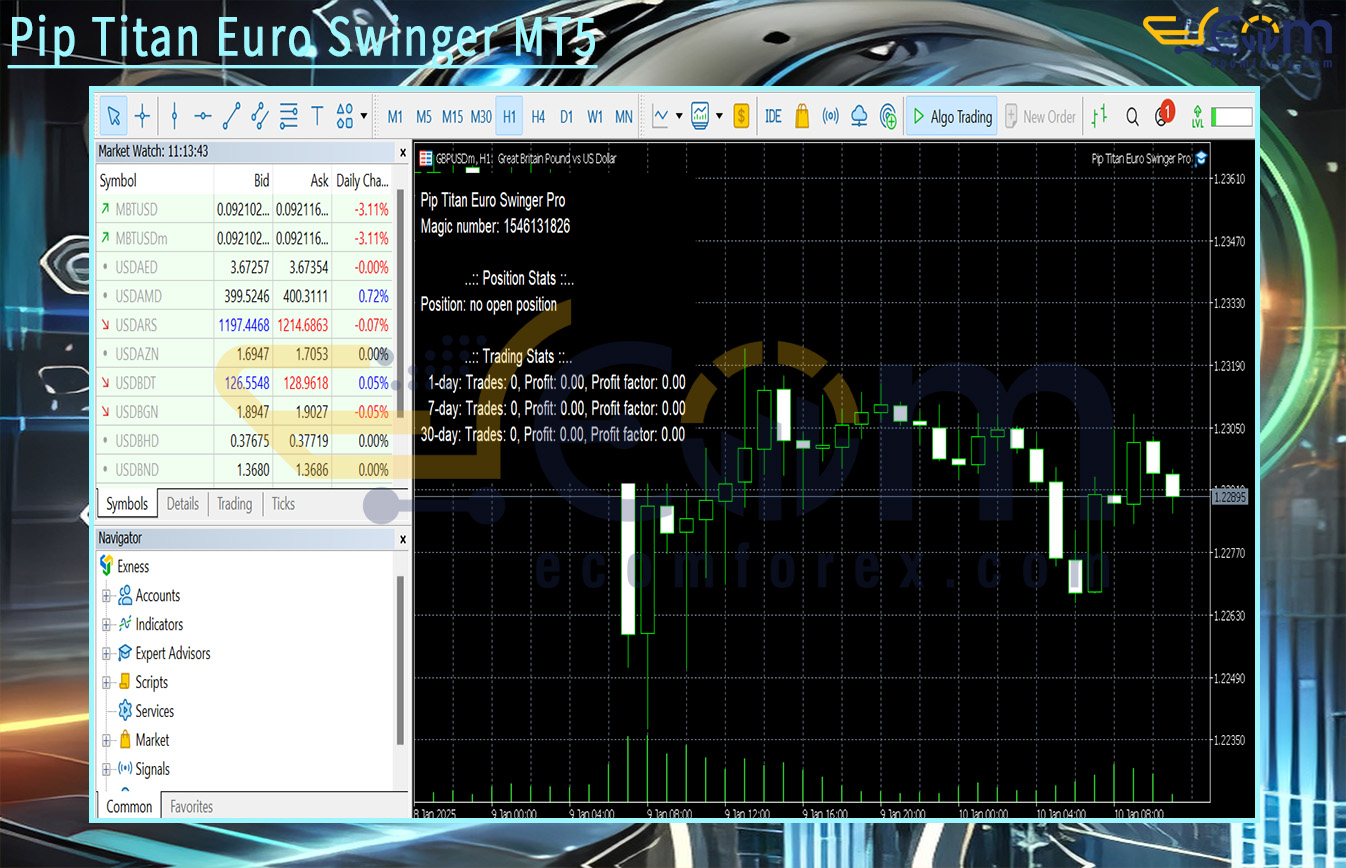Open the Ticks tab
Image resolution: width=1346 pixels, height=868 pixels.
click(284, 504)
